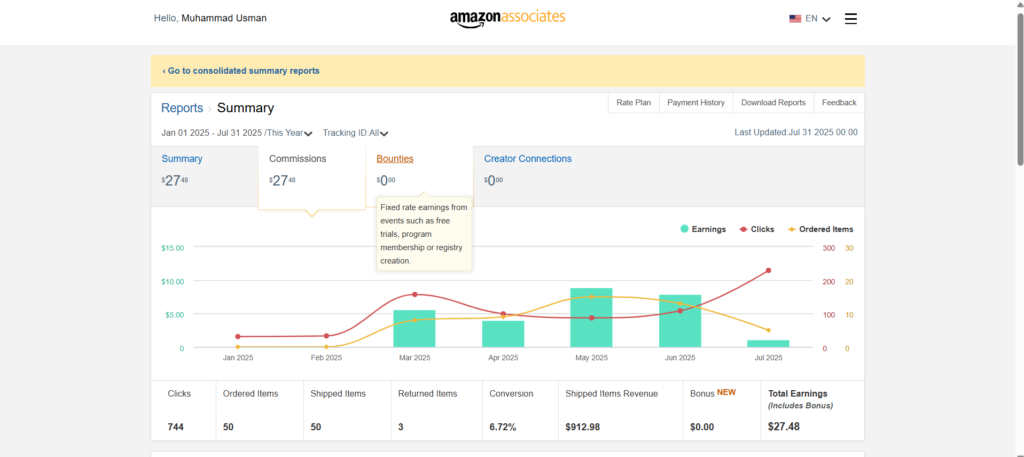Open the Tracking ID dropdown

pyautogui.click(x=355, y=133)
